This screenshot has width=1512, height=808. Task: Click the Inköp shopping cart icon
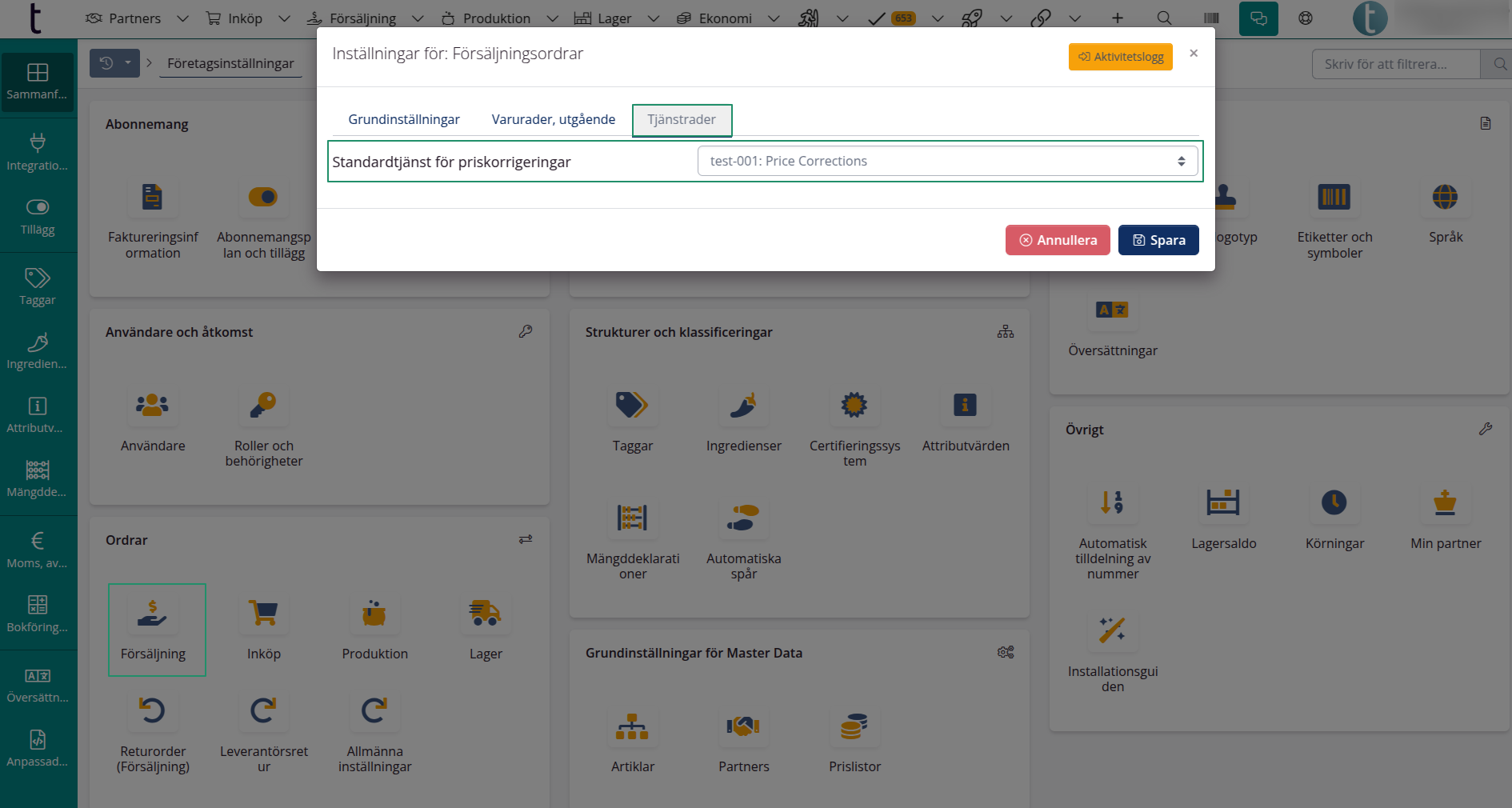pyautogui.click(x=263, y=614)
